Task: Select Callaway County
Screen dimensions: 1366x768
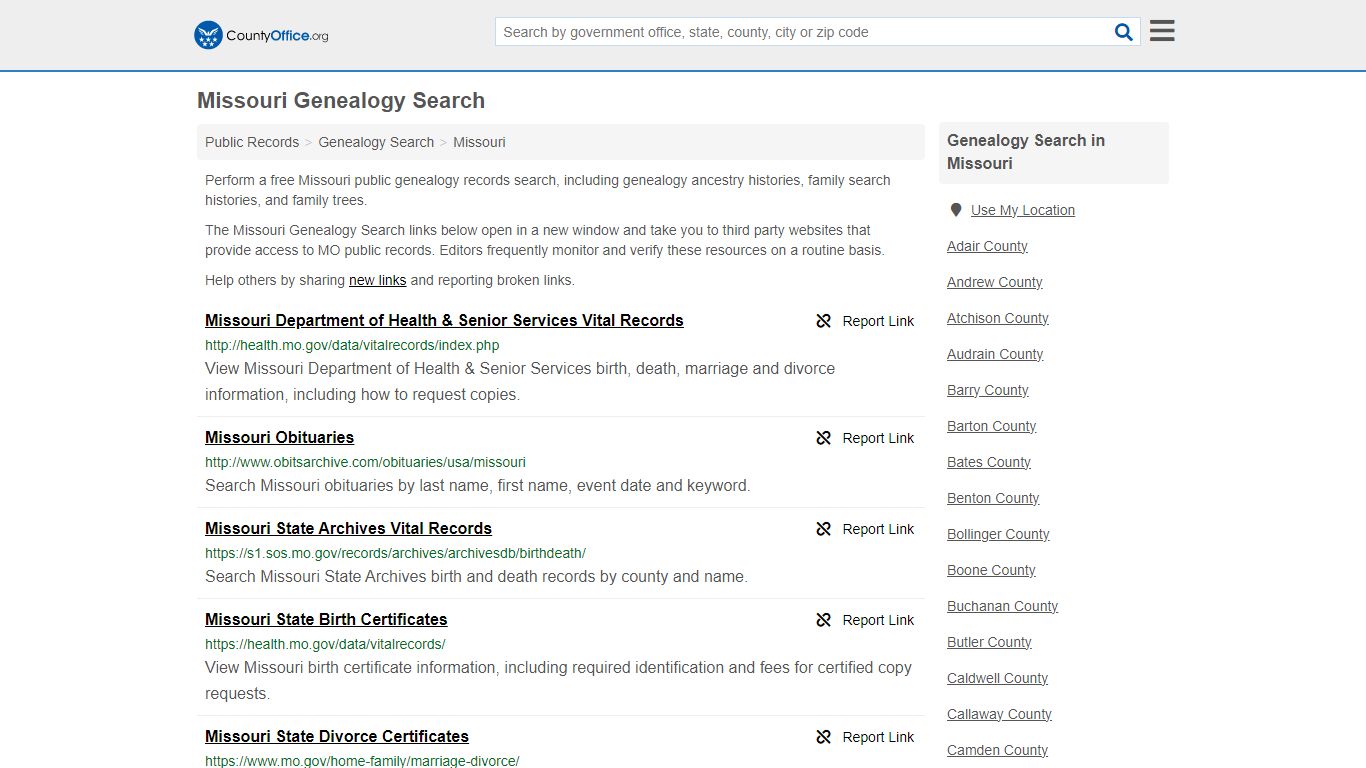Action: [999, 714]
